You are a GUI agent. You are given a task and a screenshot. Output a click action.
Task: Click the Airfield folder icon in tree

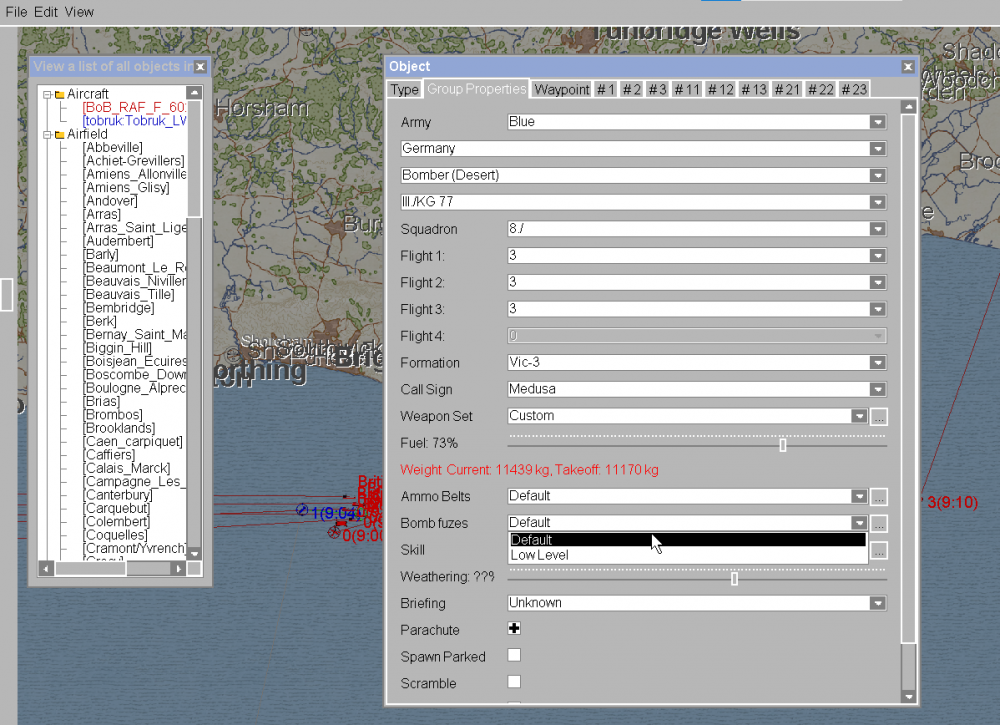pyautogui.click(x=59, y=134)
